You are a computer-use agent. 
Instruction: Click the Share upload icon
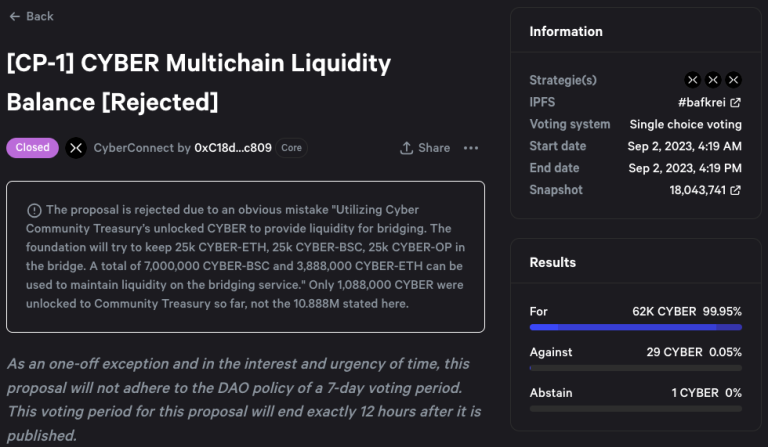click(406, 148)
